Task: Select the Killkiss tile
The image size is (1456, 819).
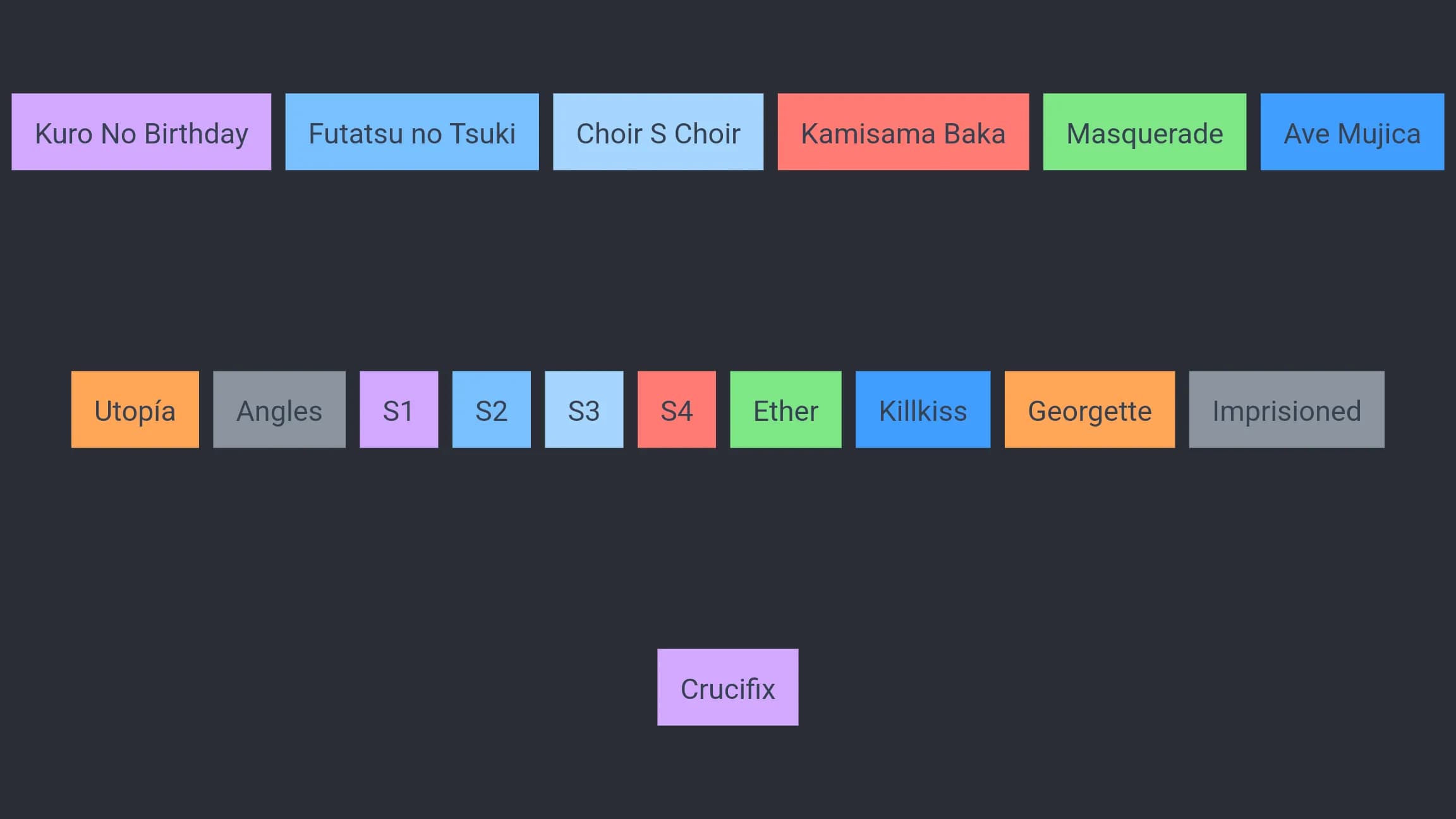Action: coord(923,409)
